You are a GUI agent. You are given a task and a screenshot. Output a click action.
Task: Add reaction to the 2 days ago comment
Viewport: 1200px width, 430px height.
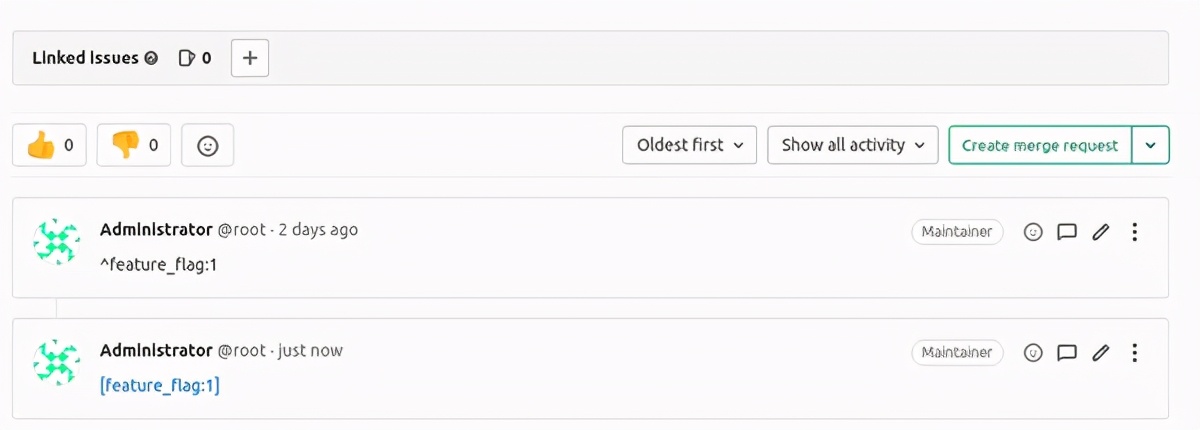[1034, 232]
